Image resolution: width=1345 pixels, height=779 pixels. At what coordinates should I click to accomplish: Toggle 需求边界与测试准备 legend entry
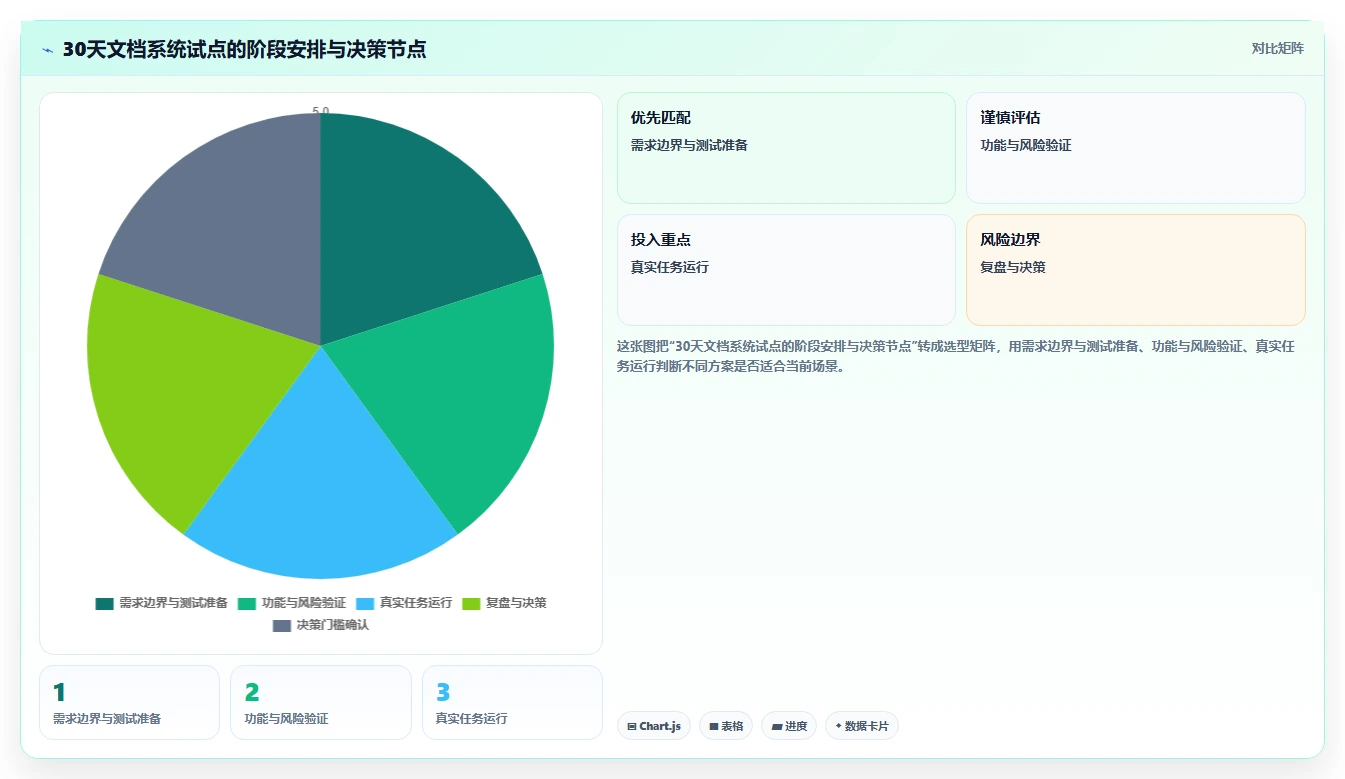[162, 603]
